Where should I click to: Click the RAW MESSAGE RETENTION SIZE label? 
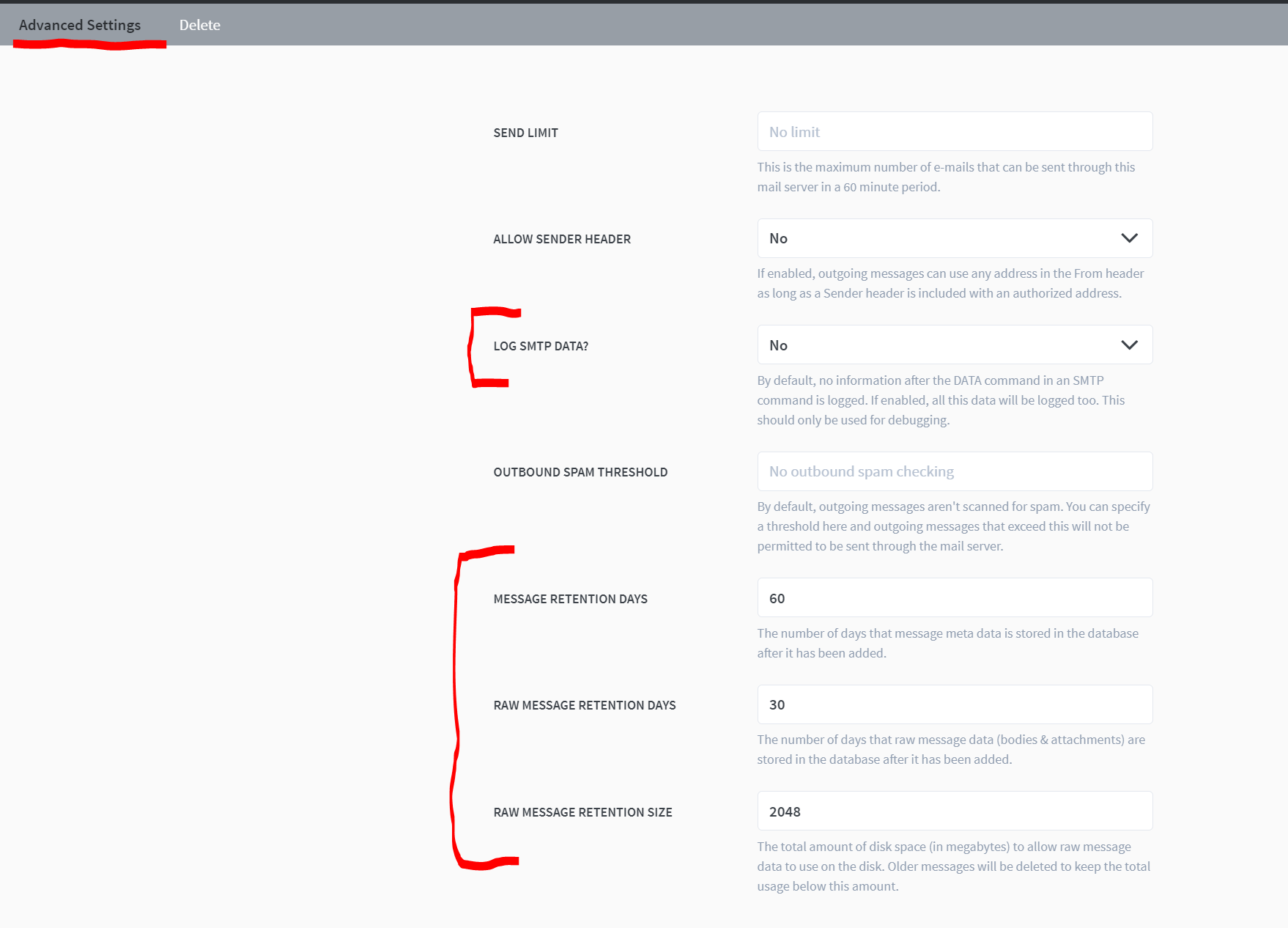click(582, 811)
